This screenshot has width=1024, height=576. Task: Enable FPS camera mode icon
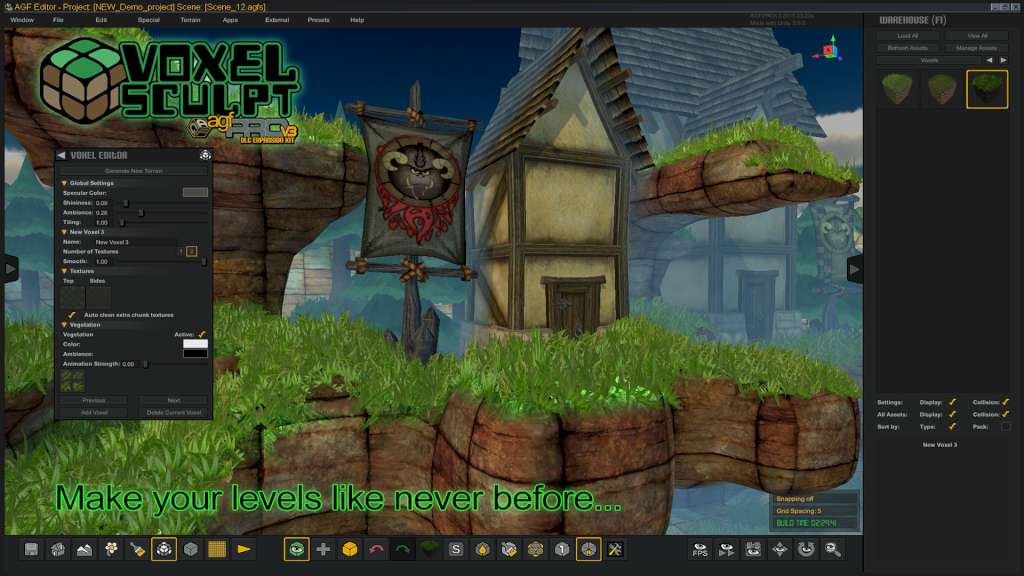pyautogui.click(x=700, y=549)
